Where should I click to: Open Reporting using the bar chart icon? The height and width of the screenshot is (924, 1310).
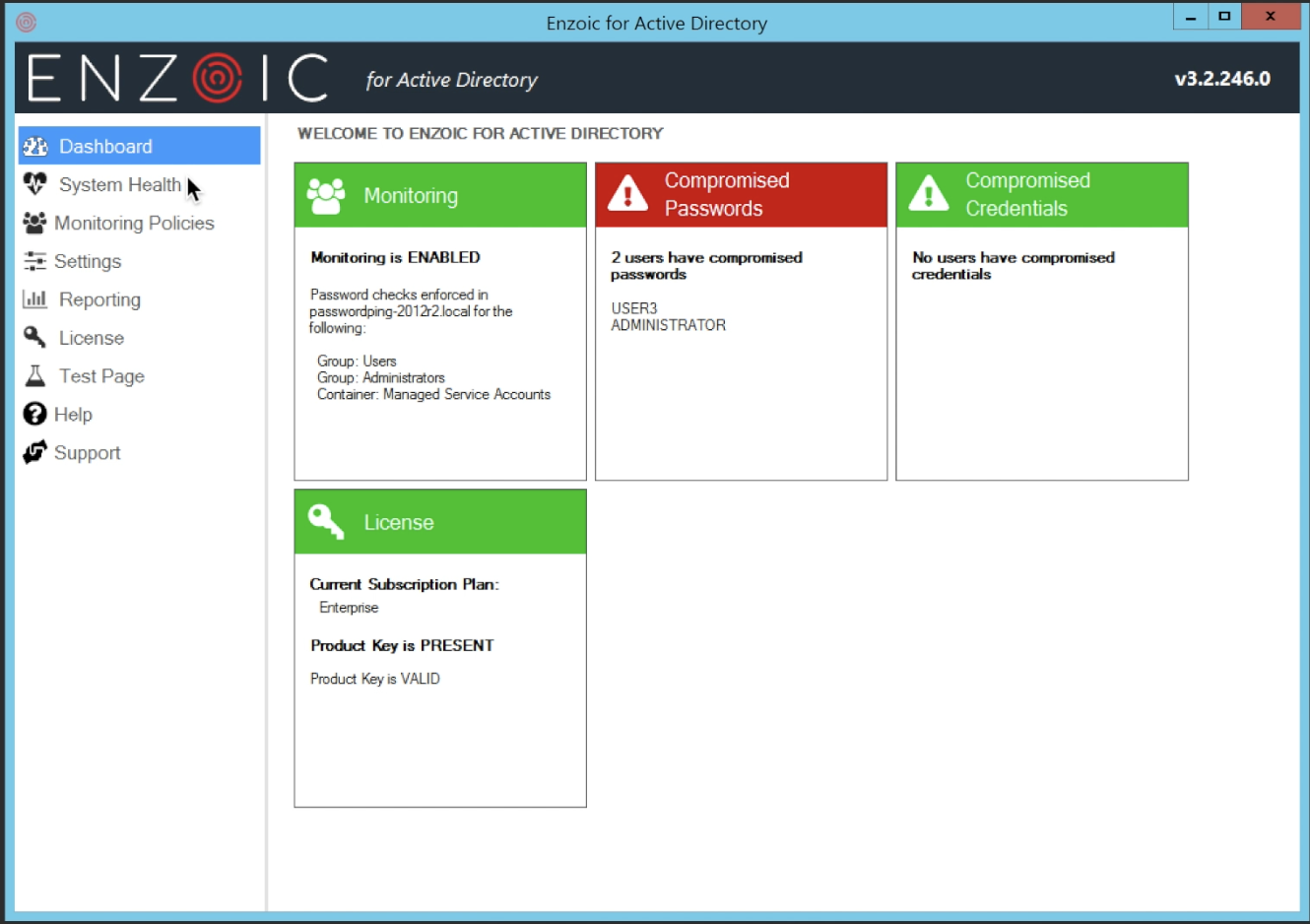[33, 298]
